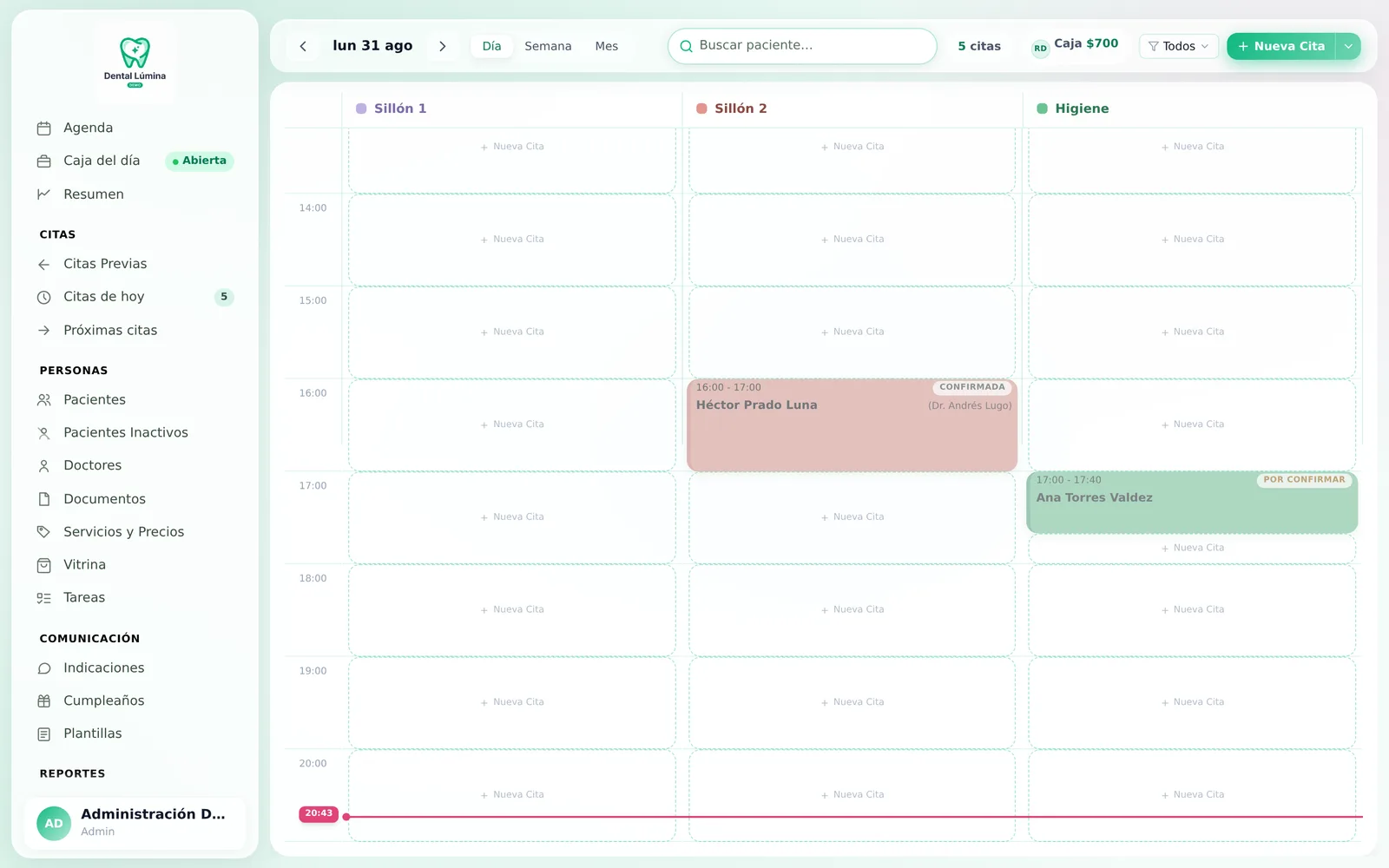Click the Citas de hoy clock icon
Image resolution: width=1389 pixels, height=868 pixels.
click(44, 297)
